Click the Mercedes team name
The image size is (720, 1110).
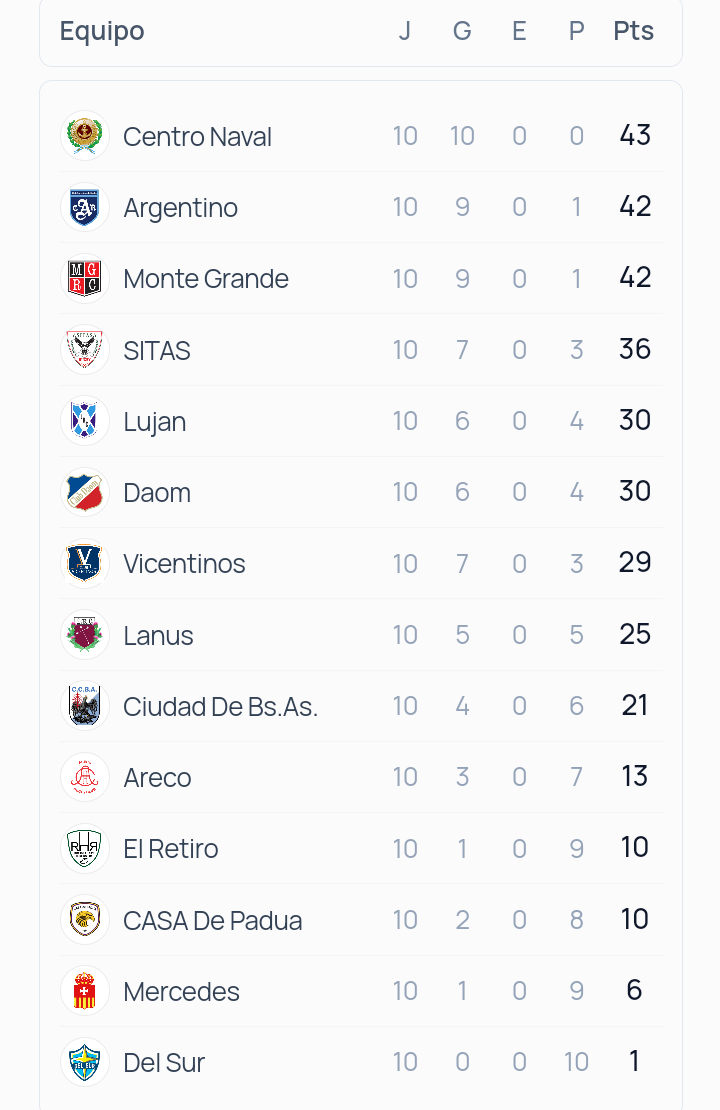[181, 992]
